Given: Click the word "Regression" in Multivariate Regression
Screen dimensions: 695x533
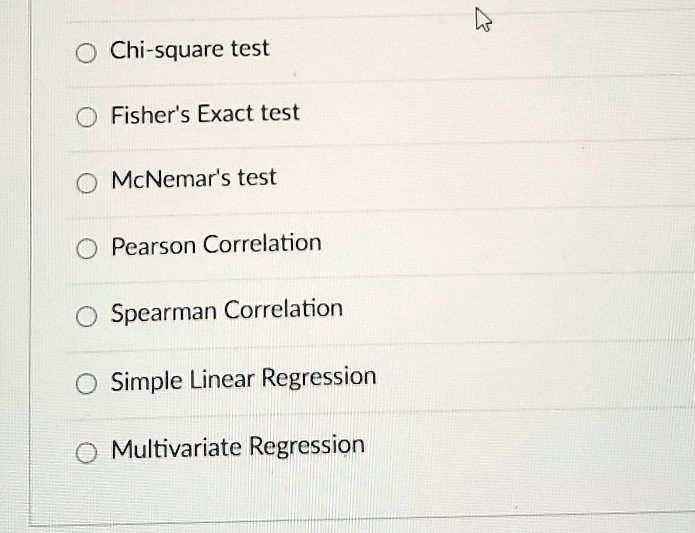Looking at the screenshot, I should tap(307, 446).
